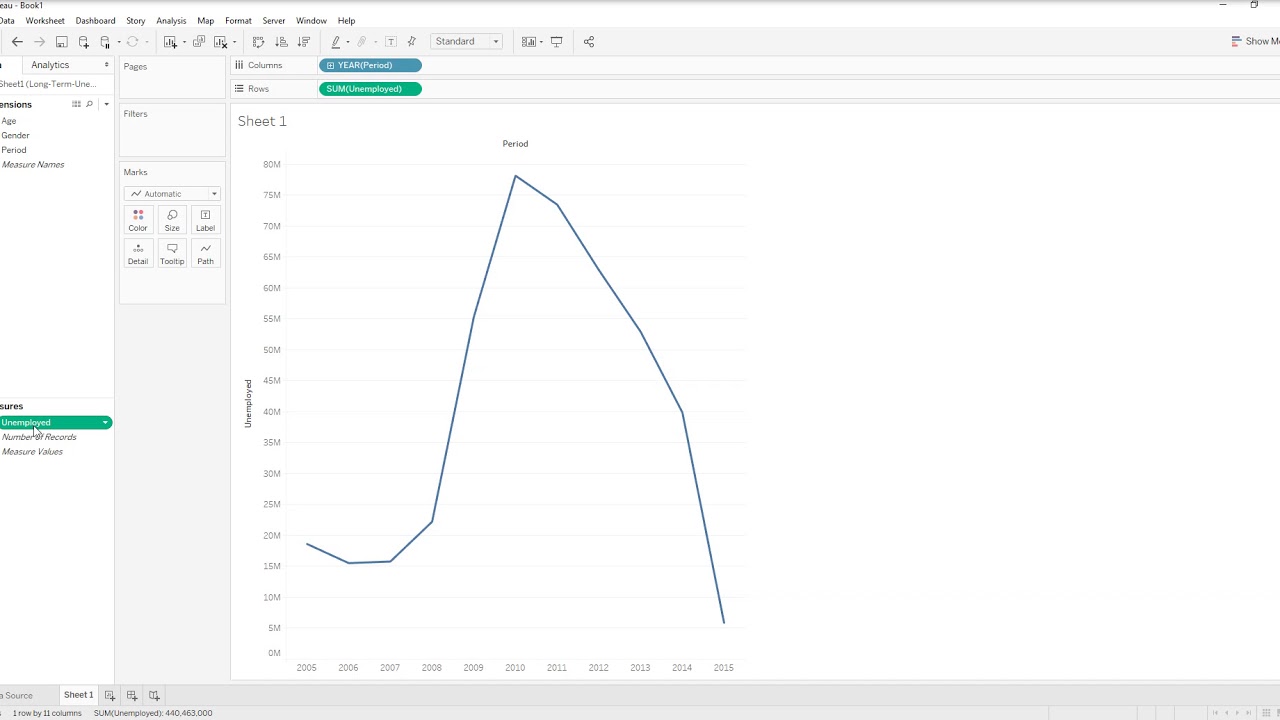Select the Gender dimension field
Image resolution: width=1280 pixels, height=720 pixels.
click(x=15, y=135)
